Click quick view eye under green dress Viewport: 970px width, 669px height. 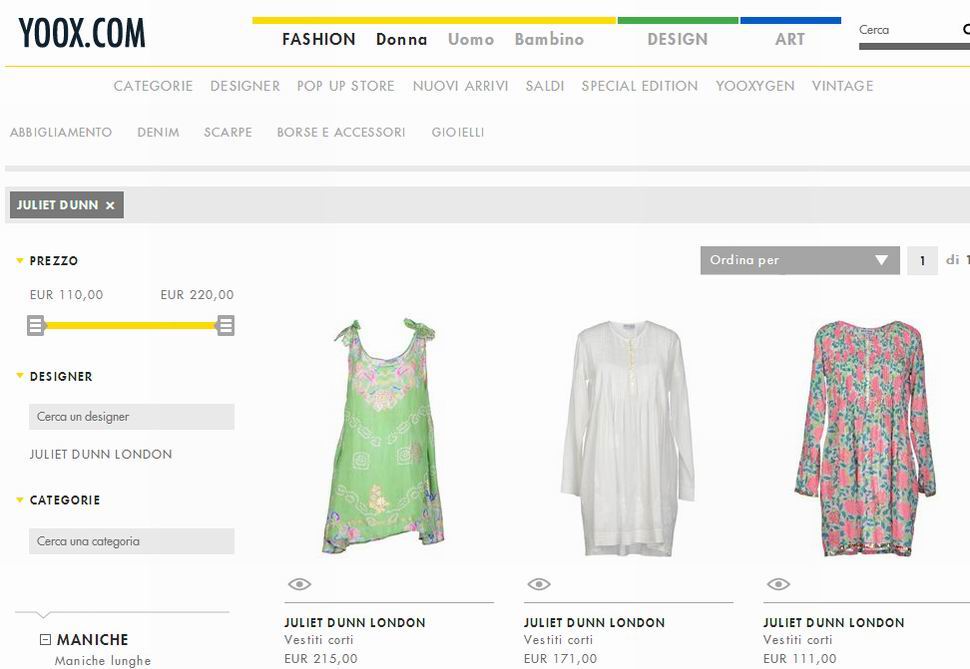(x=299, y=584)
